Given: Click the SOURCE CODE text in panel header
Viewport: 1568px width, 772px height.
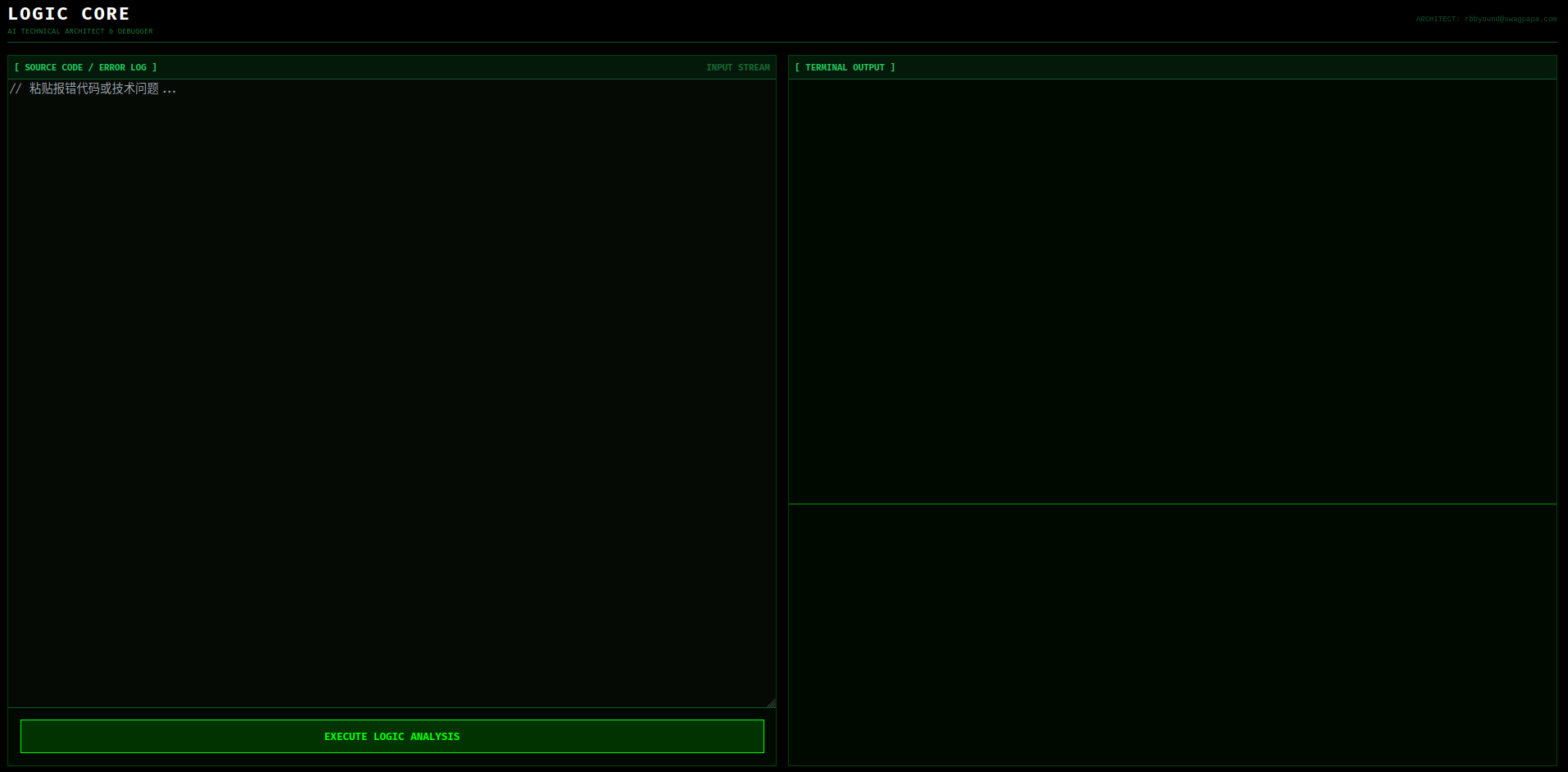Looking at the screenshot, I should (53, 67).
